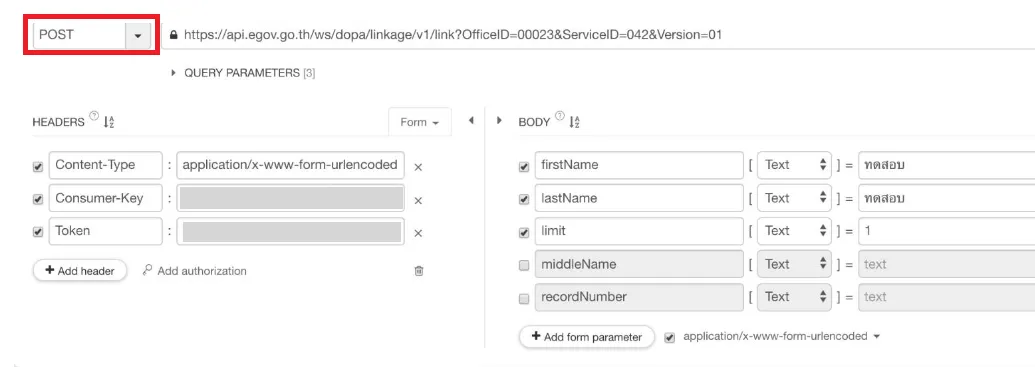This screenshot has width=1035, height=367.
Task: Enable the middleName parameter checkbox
Action: [x=524, y=266]
